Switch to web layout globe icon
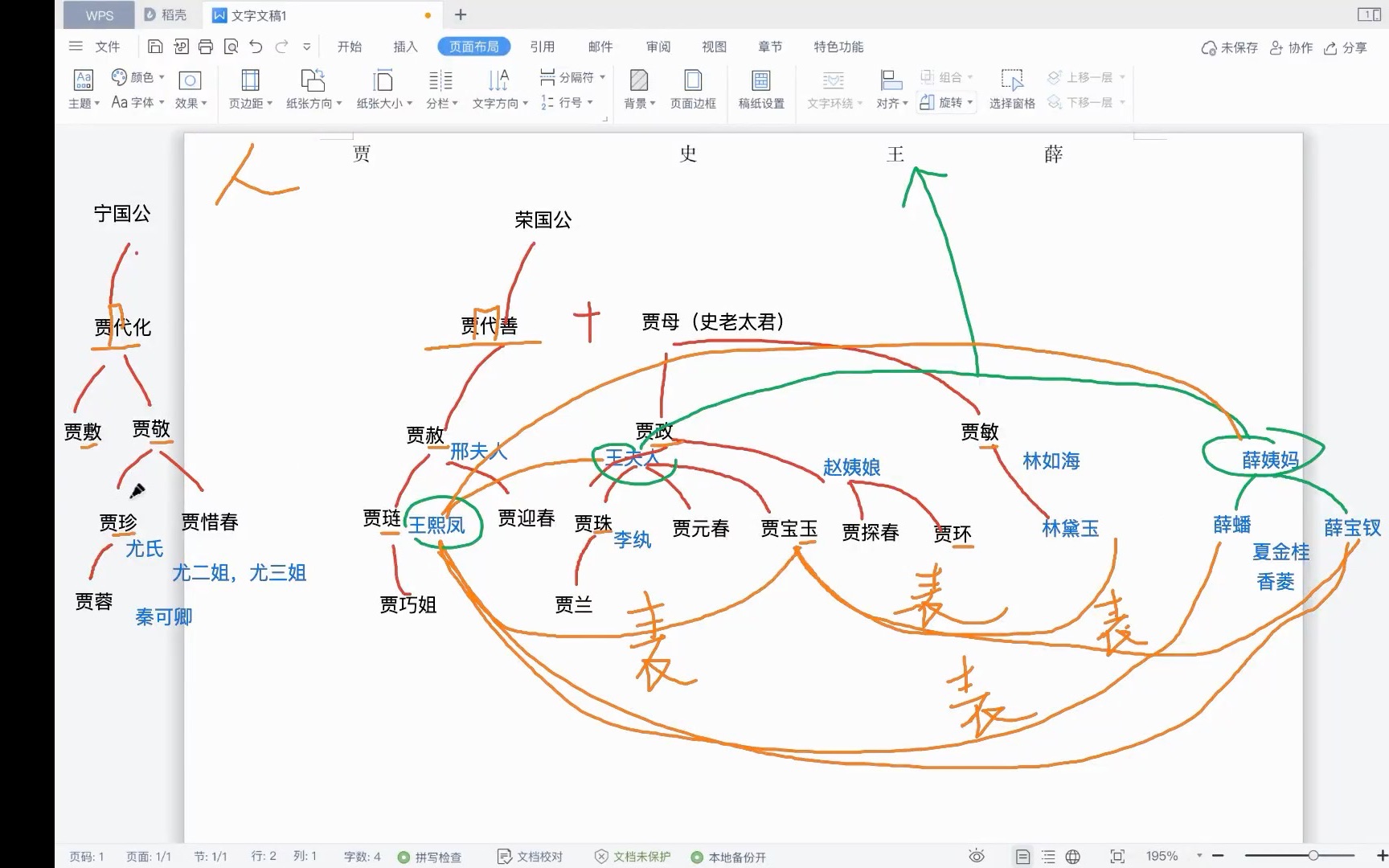 1073,857
